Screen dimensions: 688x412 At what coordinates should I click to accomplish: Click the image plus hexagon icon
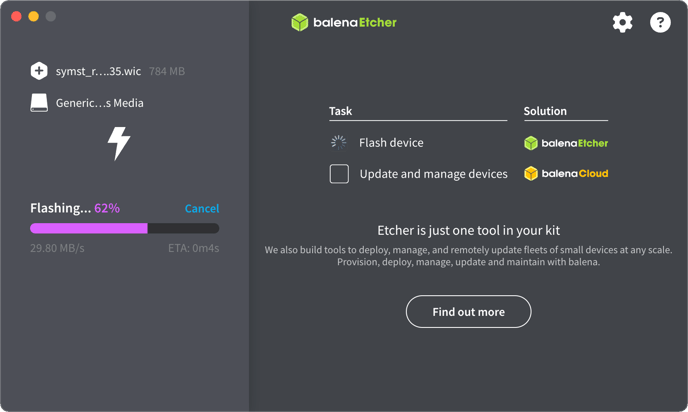tap(39, 71)
